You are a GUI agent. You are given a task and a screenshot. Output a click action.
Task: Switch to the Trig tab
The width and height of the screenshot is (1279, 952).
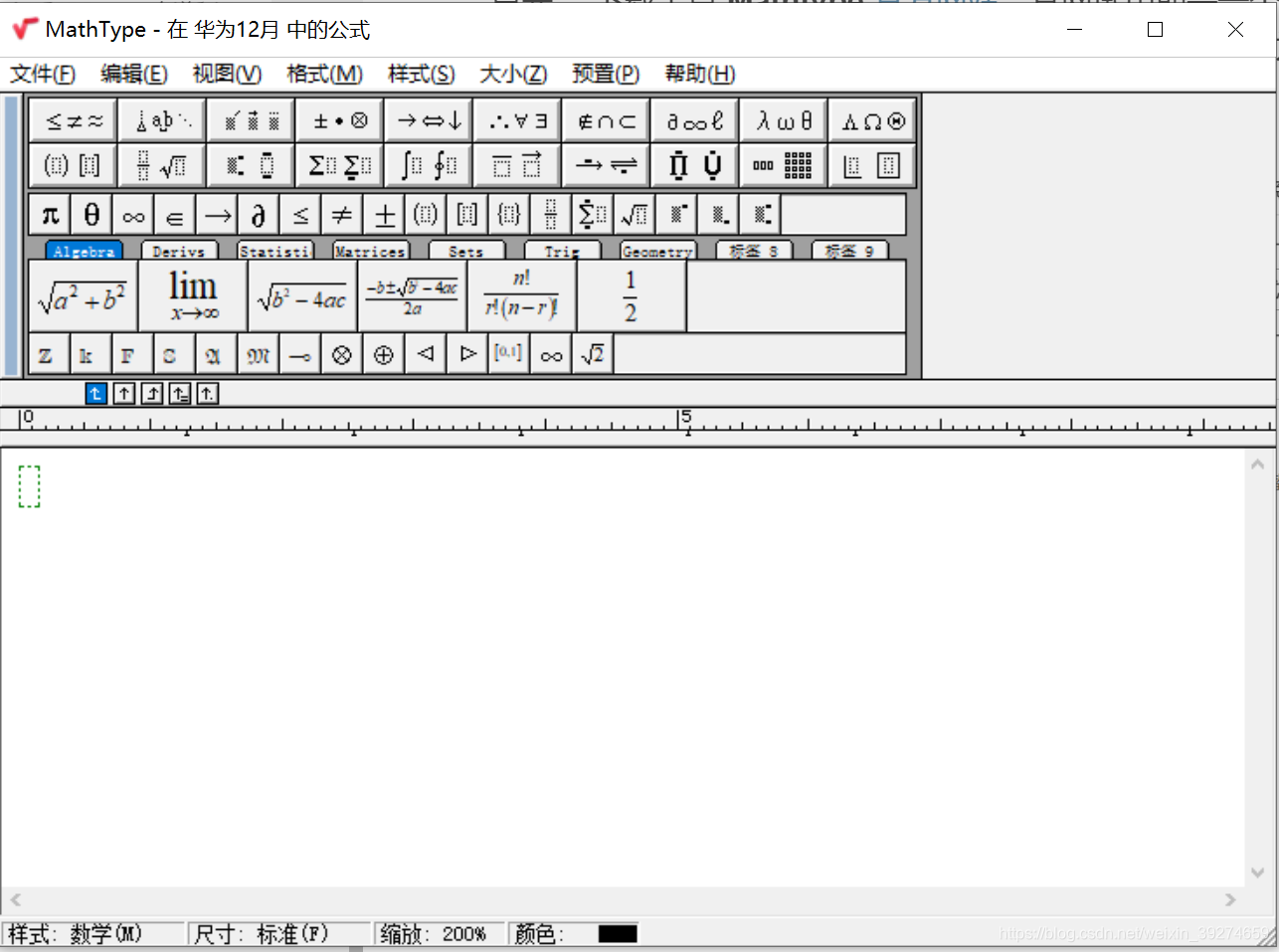pos(562,252)
